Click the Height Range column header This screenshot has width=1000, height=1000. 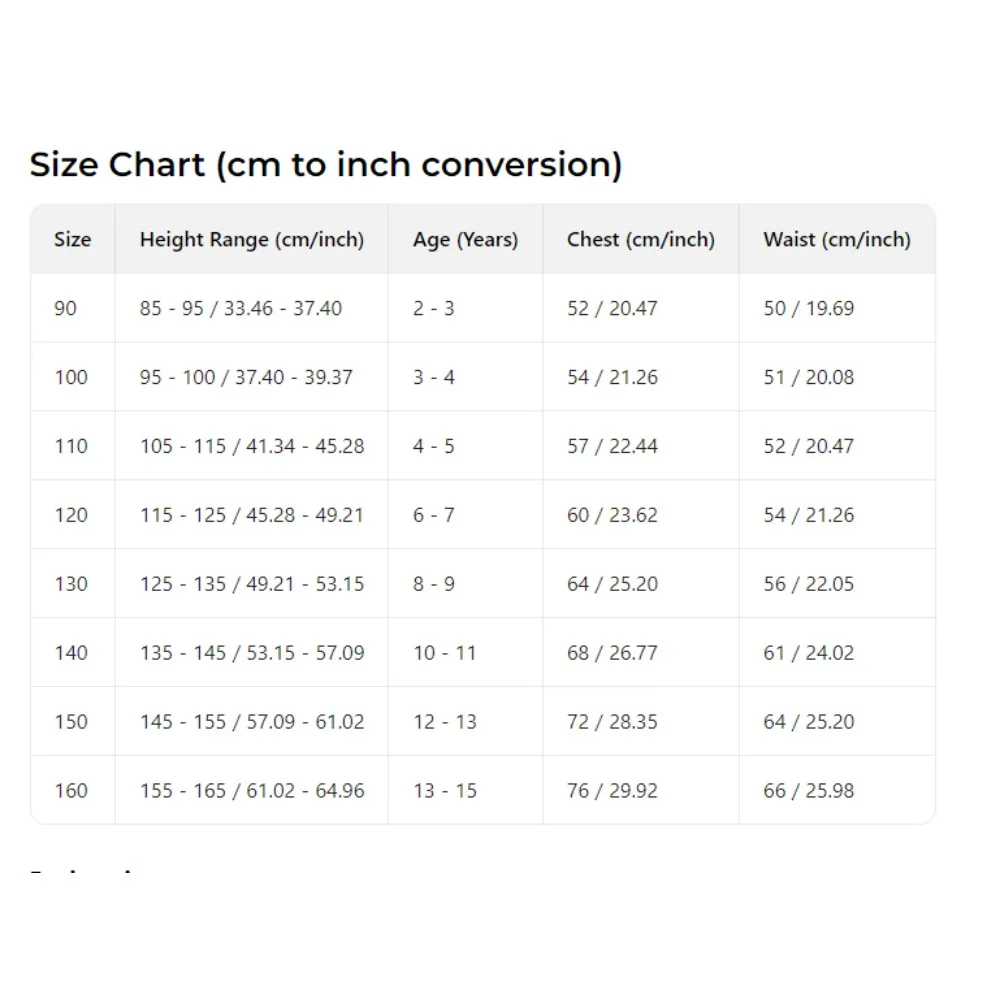[251, 240]
